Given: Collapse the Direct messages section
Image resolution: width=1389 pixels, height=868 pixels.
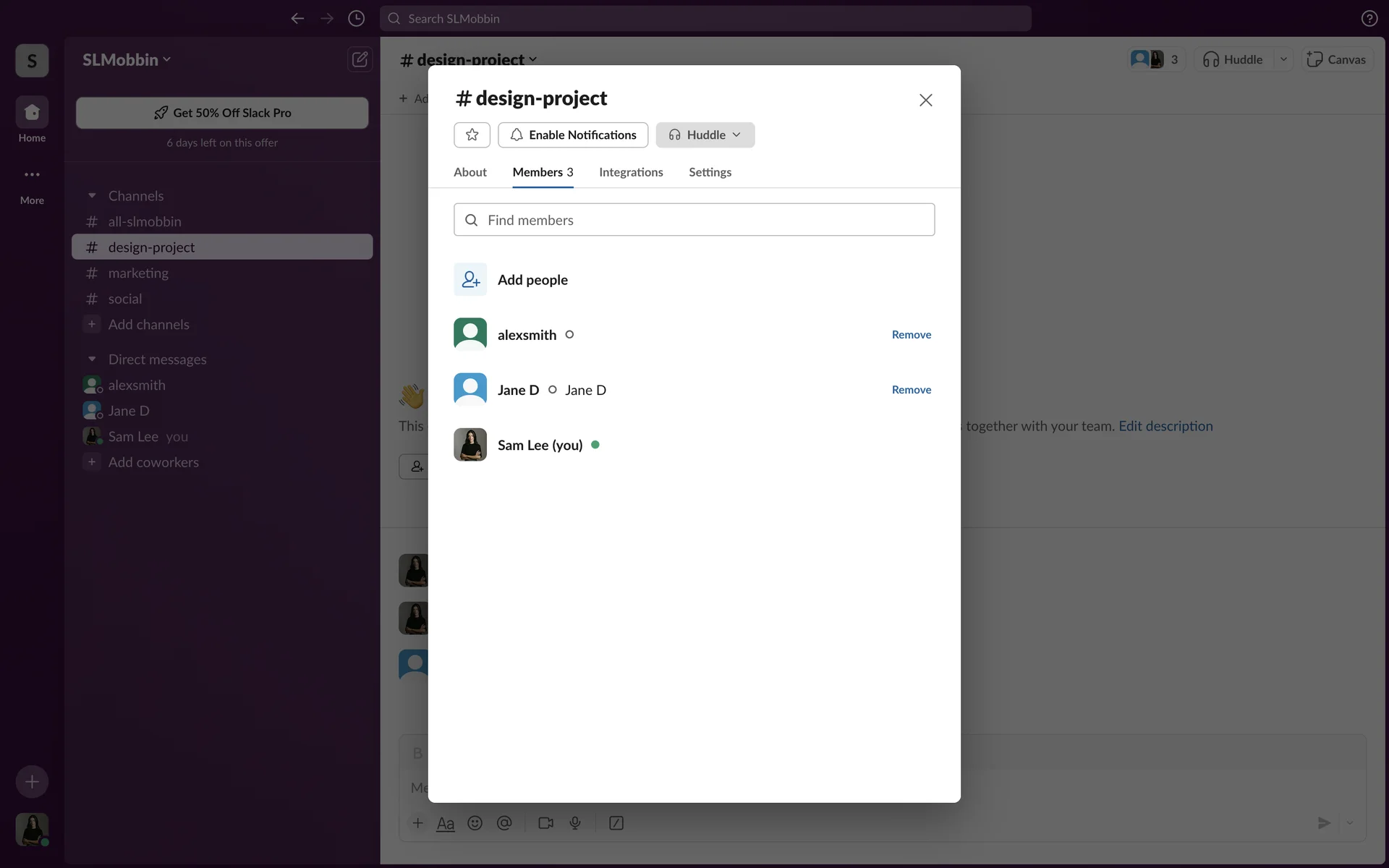Looking at the screenshot, I should 92,359.
